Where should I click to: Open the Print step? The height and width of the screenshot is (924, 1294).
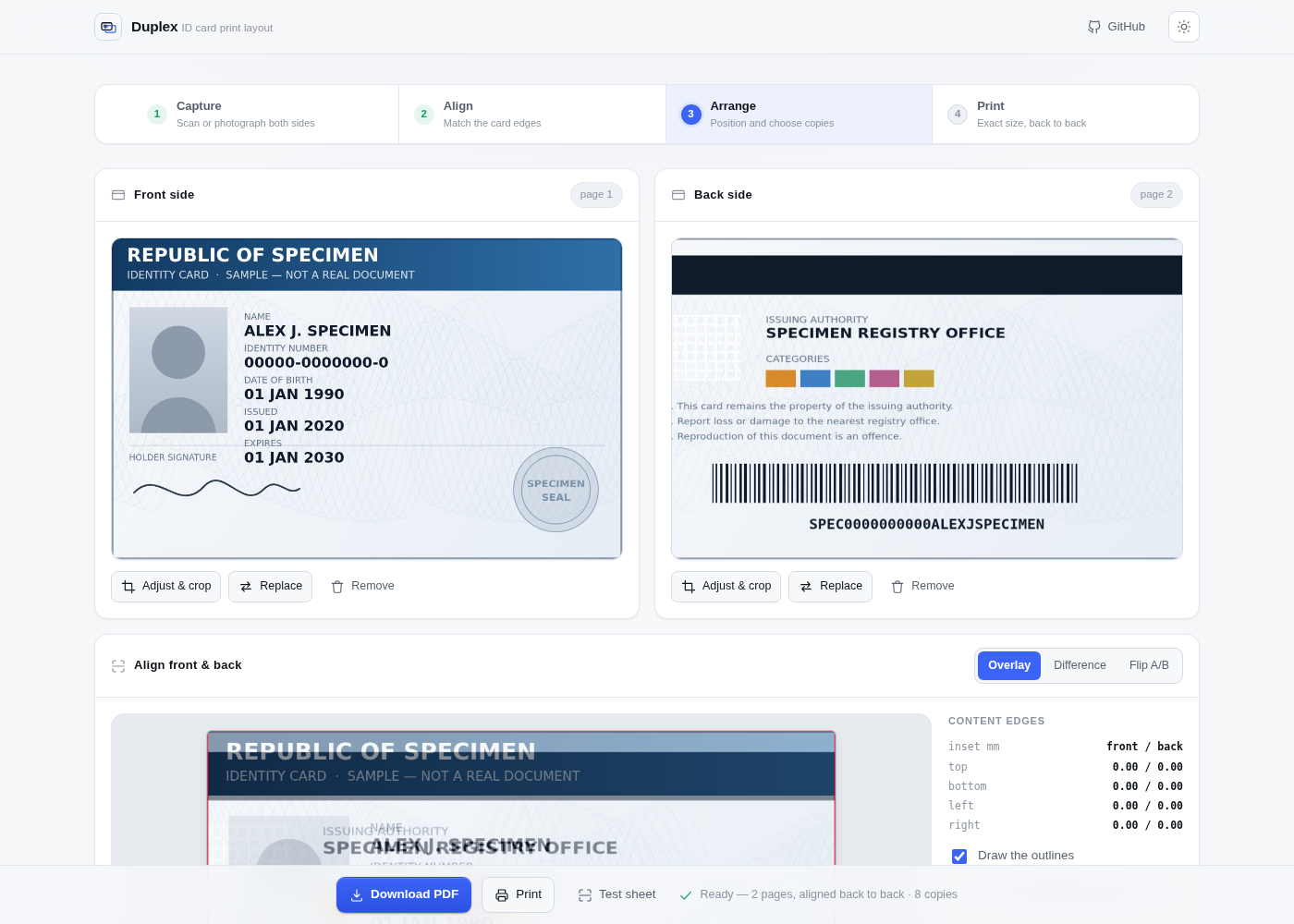click(1065, 115)
